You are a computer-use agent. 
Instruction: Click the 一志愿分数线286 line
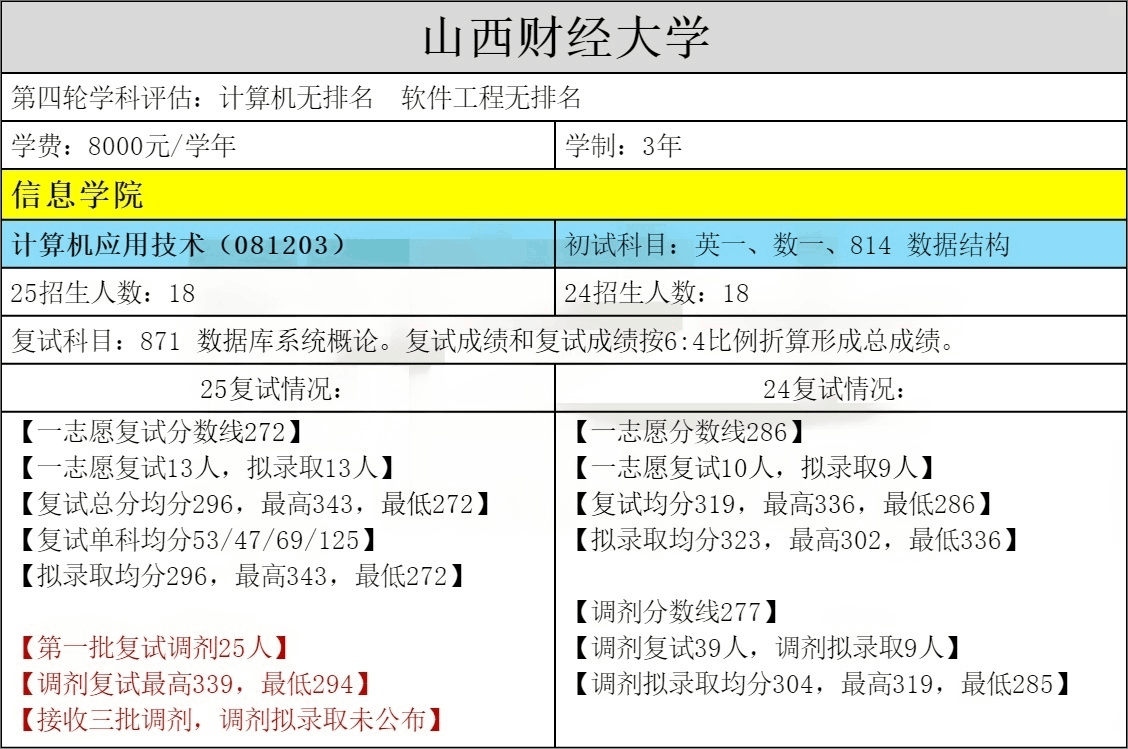pyautogui.click(x=689, y=432)
